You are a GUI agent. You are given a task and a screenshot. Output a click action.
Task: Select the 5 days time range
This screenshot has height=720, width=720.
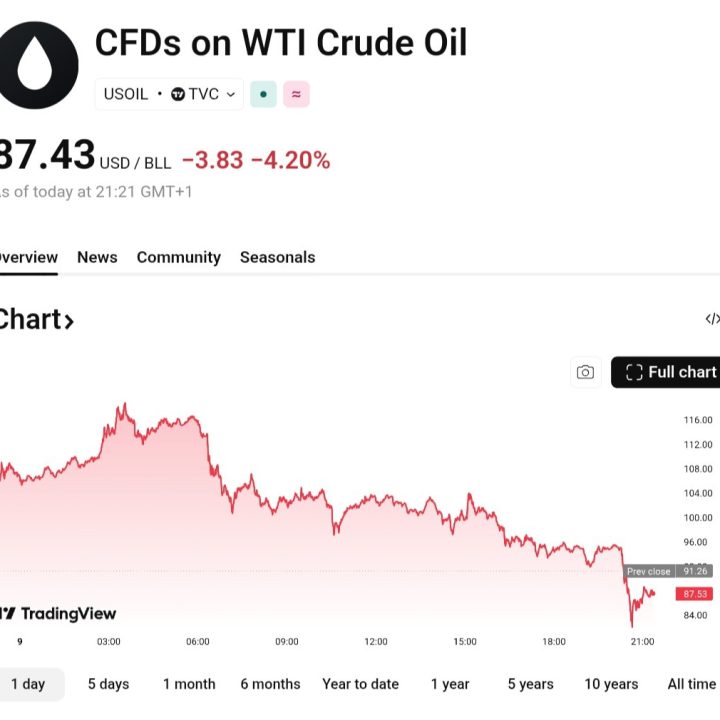(x=108, y=684)
